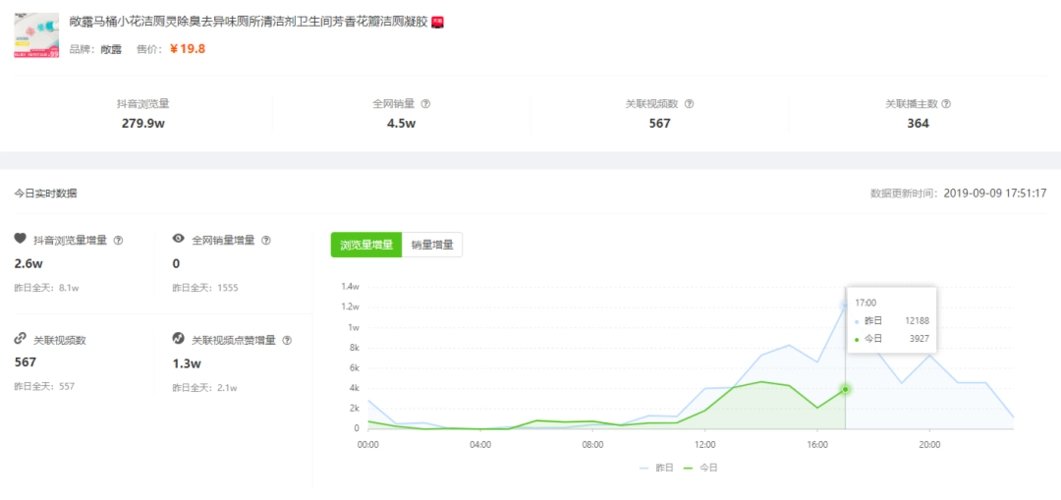Open help icon next to 全网销量

pyautogui.click(x=426, y=104)
